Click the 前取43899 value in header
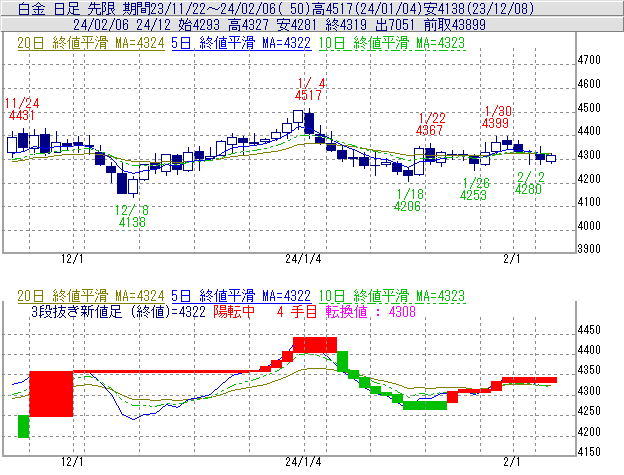Image resolution: width=624 pixels, height=475 pixels. (x=455, y=25)
